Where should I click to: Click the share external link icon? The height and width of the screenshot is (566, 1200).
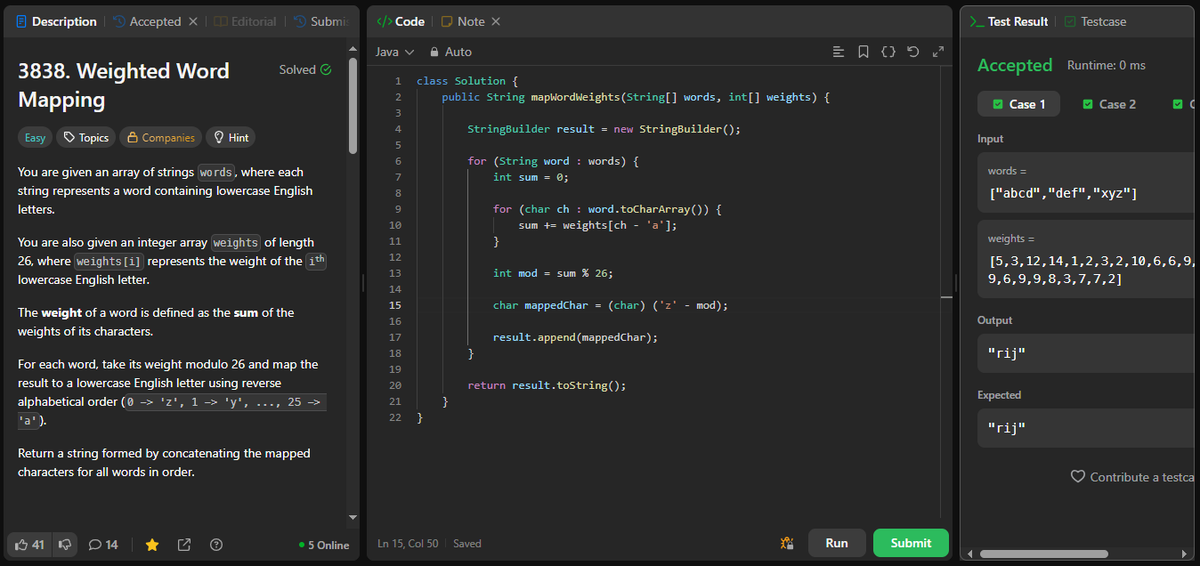[184, 544]
